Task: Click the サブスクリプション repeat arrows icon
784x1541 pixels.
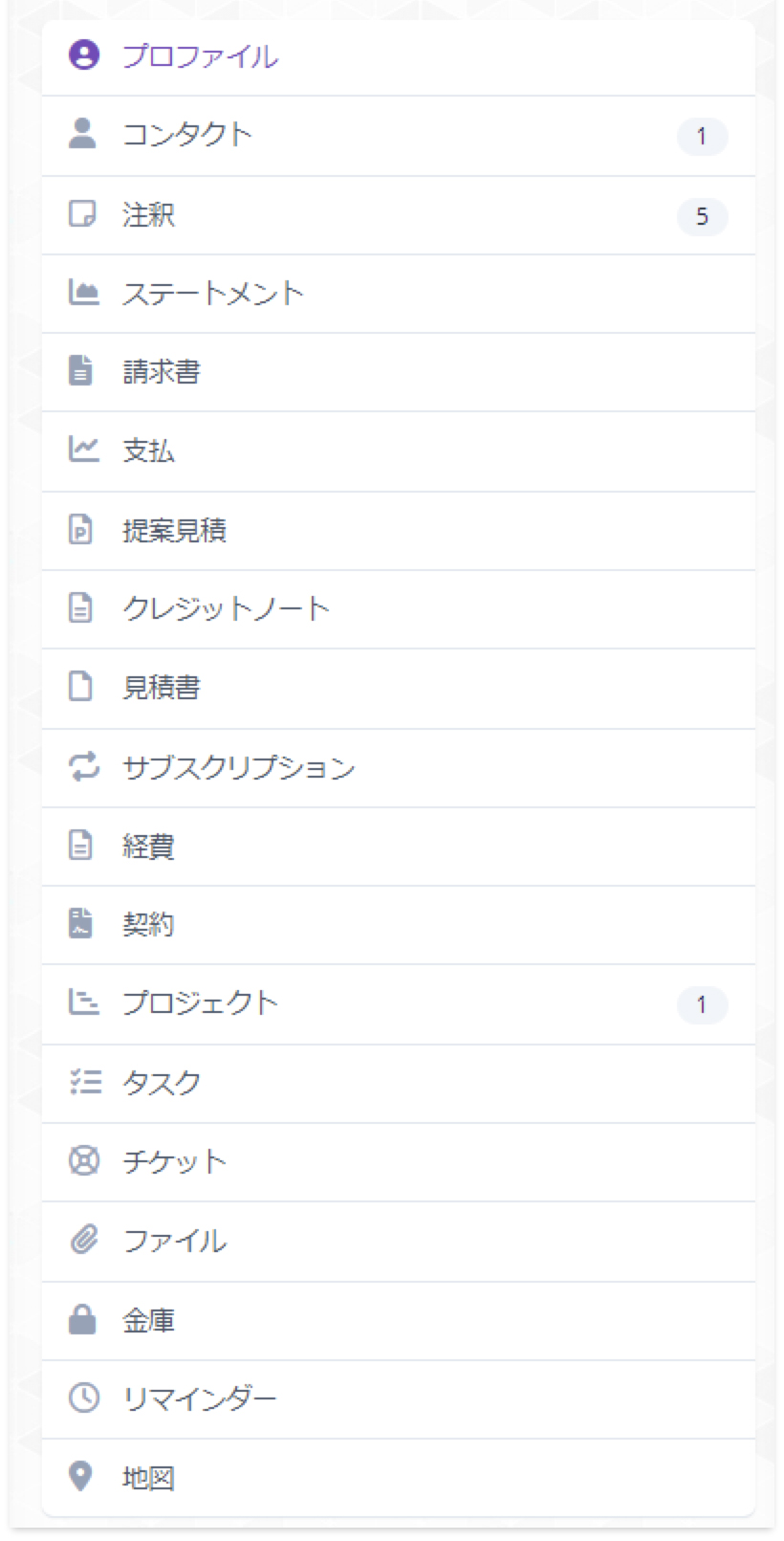Action: point(83,766)
